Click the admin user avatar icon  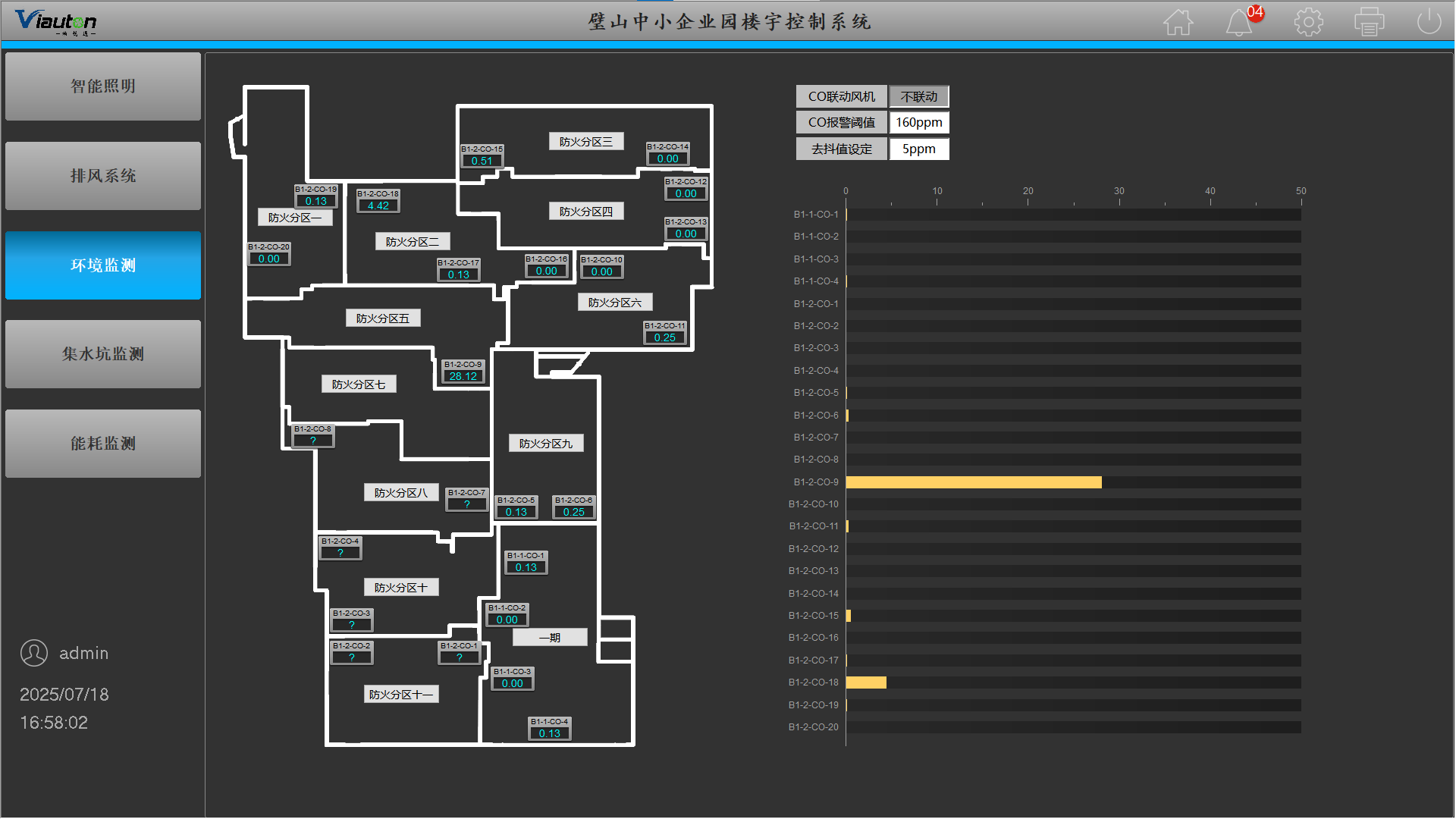tap(34, 653)
